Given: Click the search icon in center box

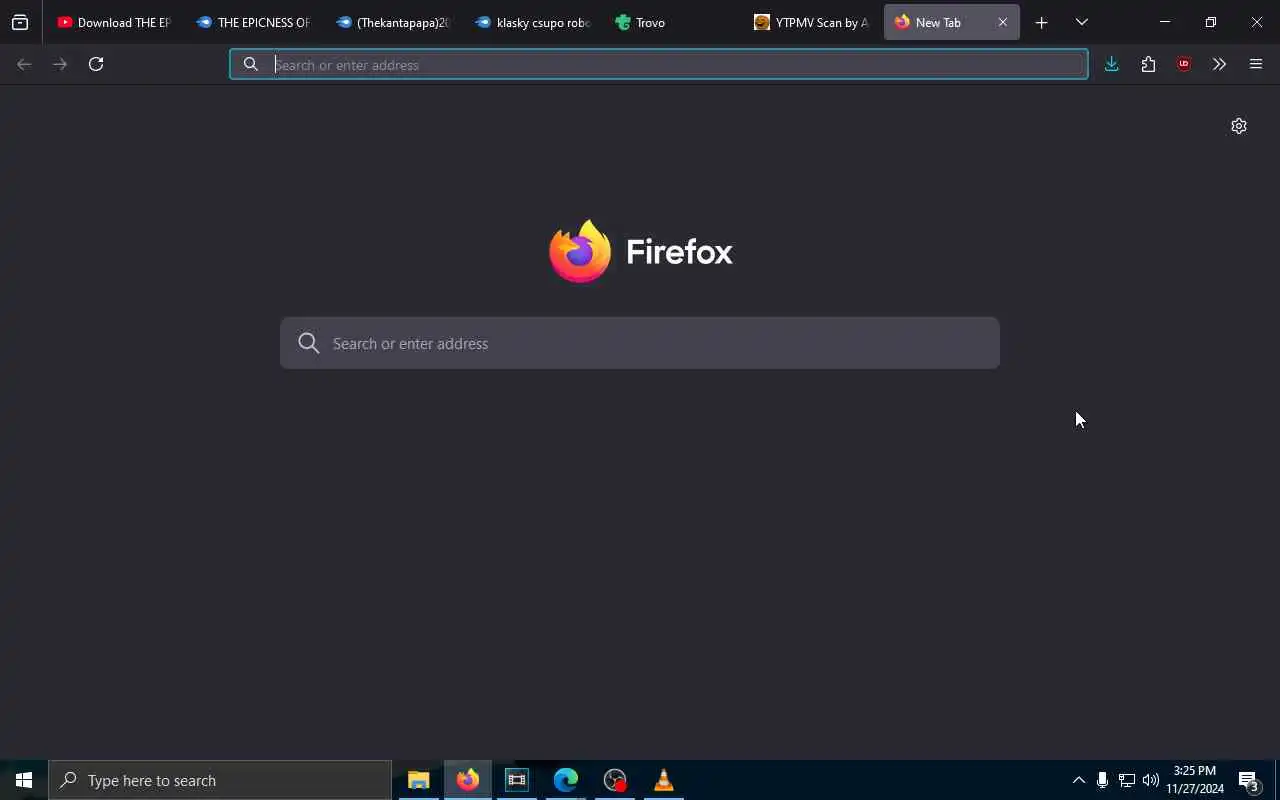Looking at the screenshot, I should 309,343.
